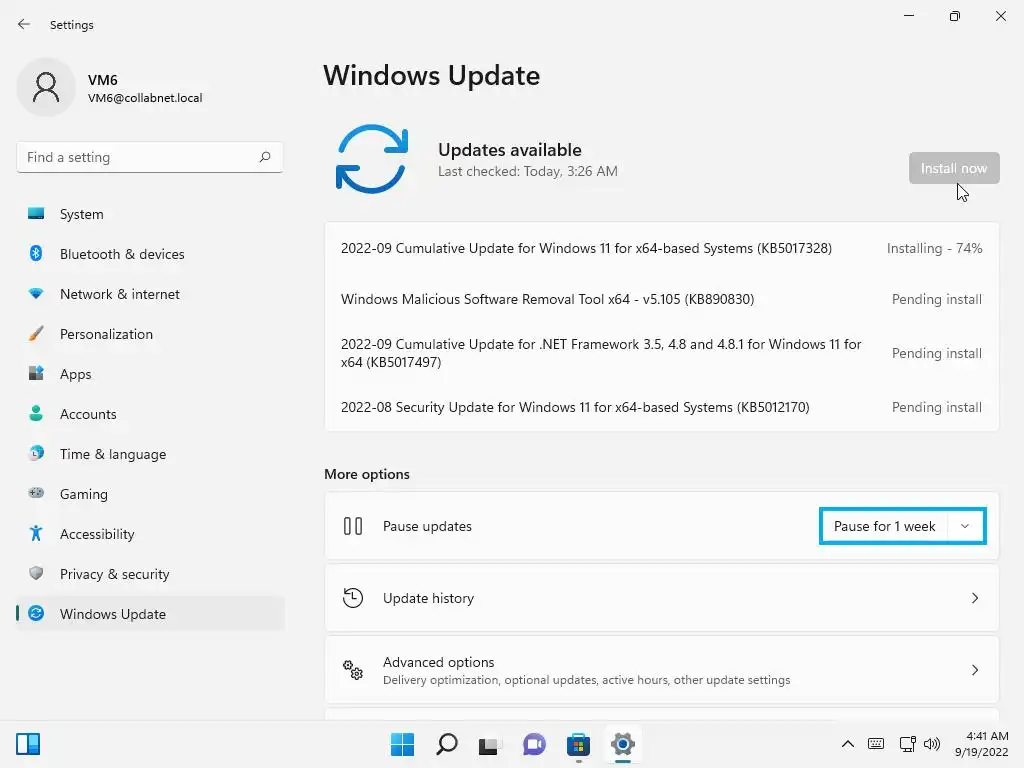Click the Pause for 1 week button

(884, 526)
